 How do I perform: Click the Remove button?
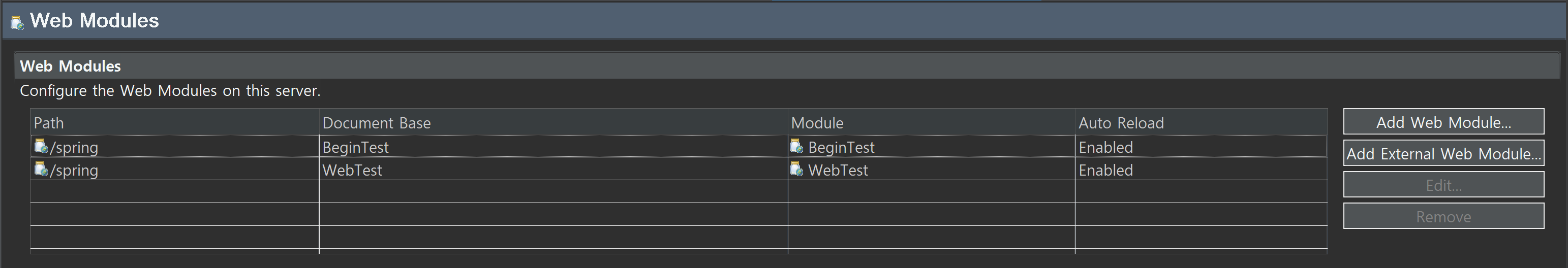(x=1443, y=216)
